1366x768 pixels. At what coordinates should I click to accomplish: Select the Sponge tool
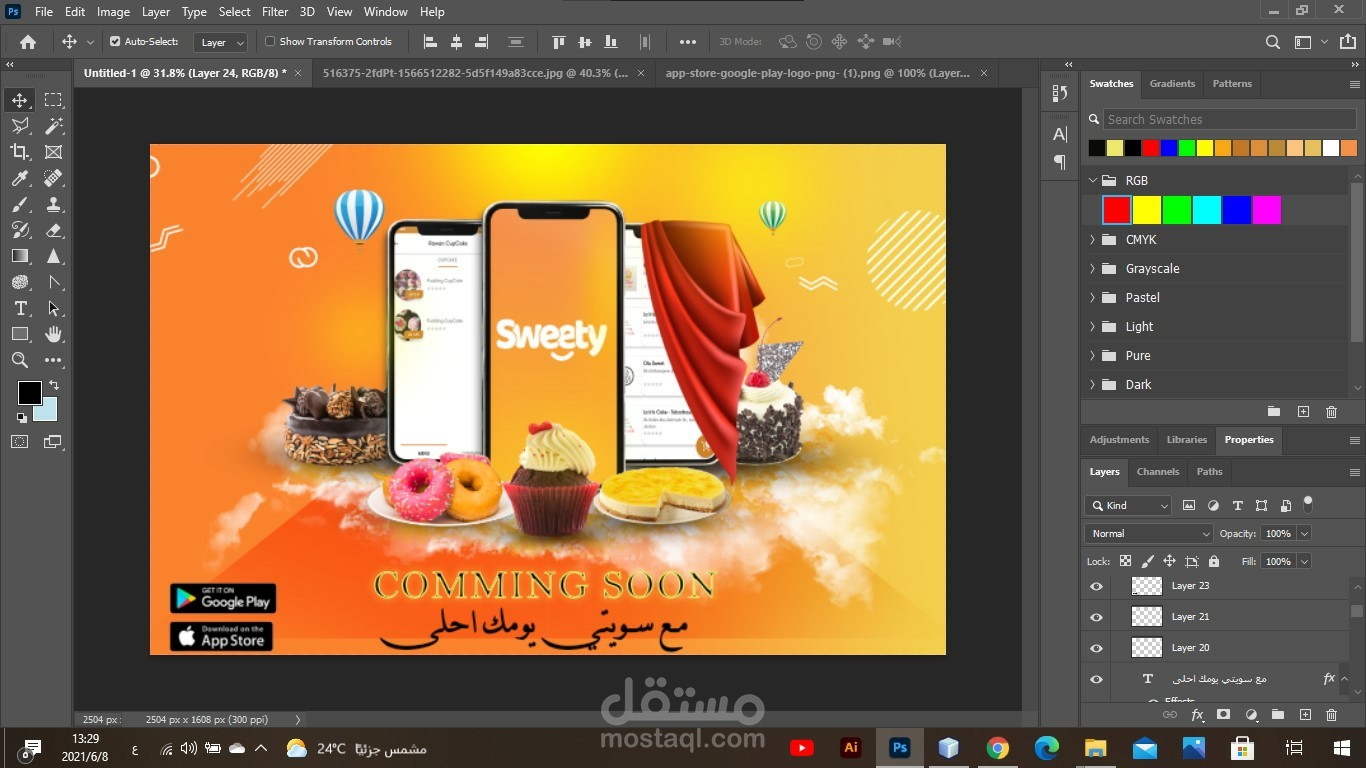20,282
